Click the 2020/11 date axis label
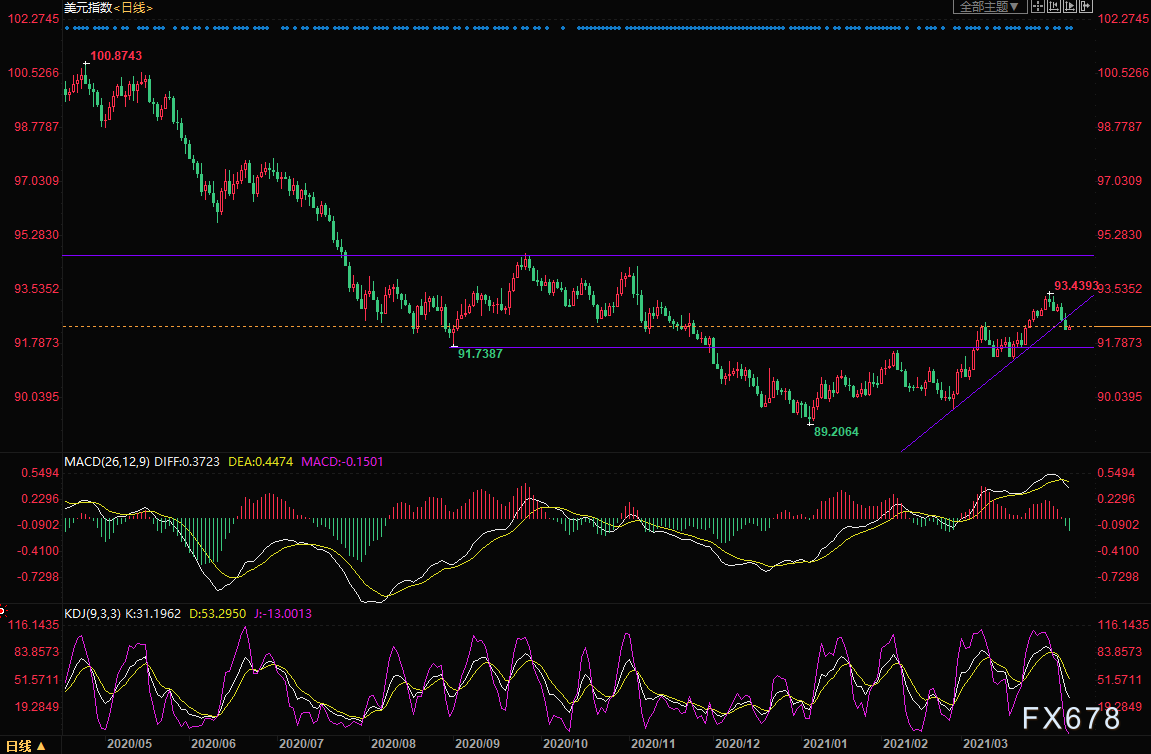Image resolution: width=1151 pixels, height=754 pixels. pos(653,744)
